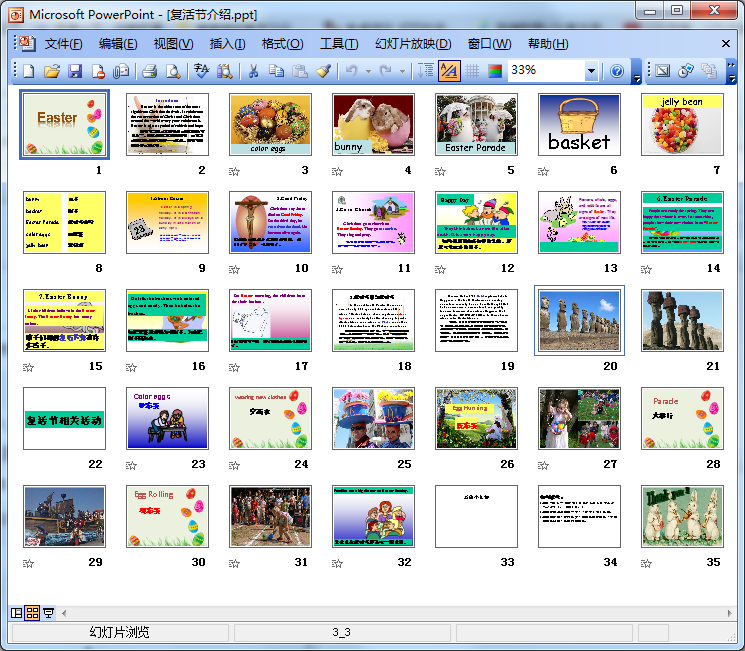Select the basket slide 6 thumbnail
Screen dimensions: 745x651
(x=579, y=124)
